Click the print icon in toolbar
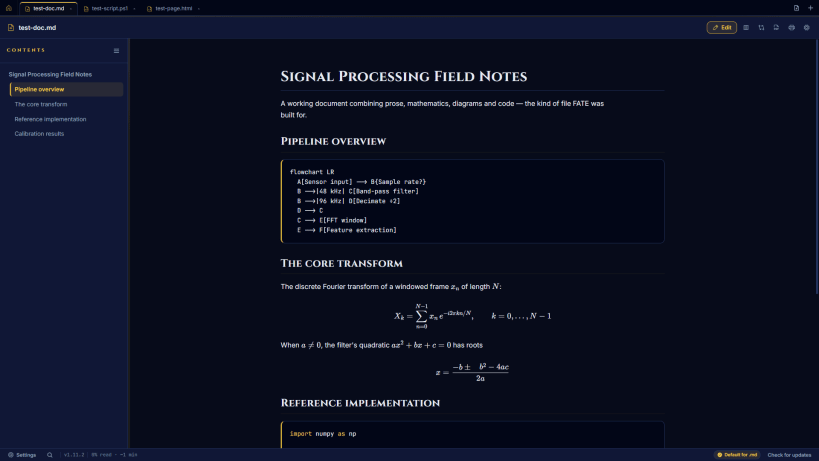This screenshot has height=461, width=819. (791, 28)
